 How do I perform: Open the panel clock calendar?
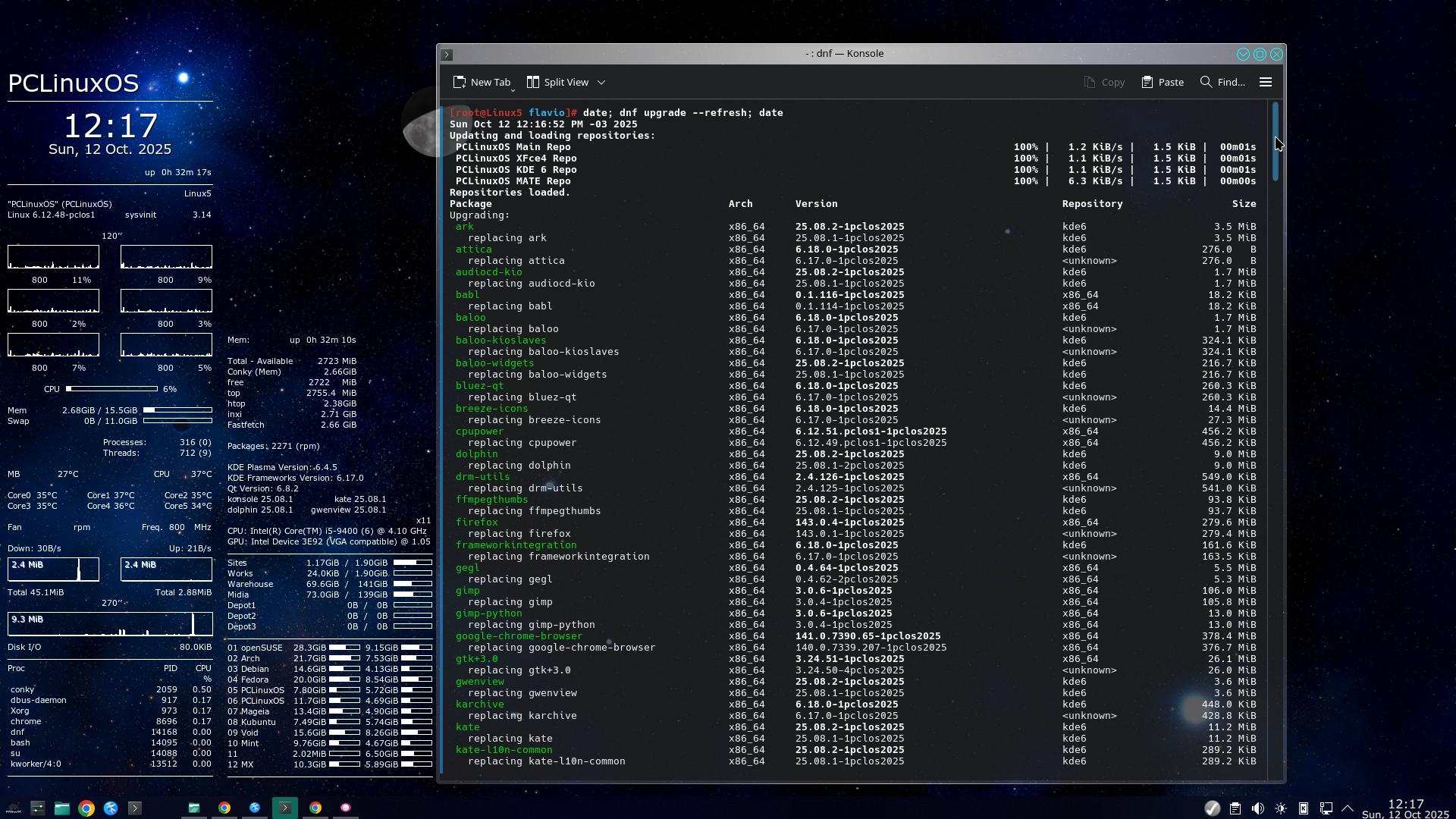point(1405,808)
